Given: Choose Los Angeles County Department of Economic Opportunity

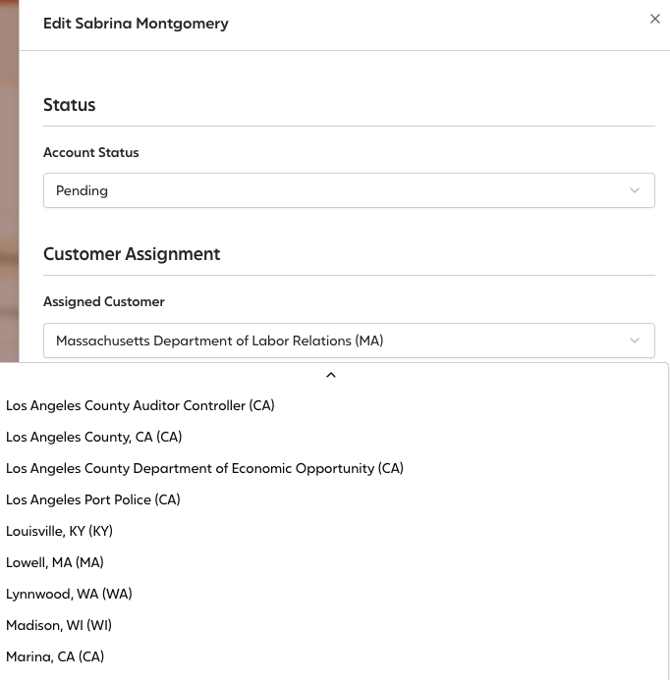Looking at the screenshot, I should coord(334,468).
